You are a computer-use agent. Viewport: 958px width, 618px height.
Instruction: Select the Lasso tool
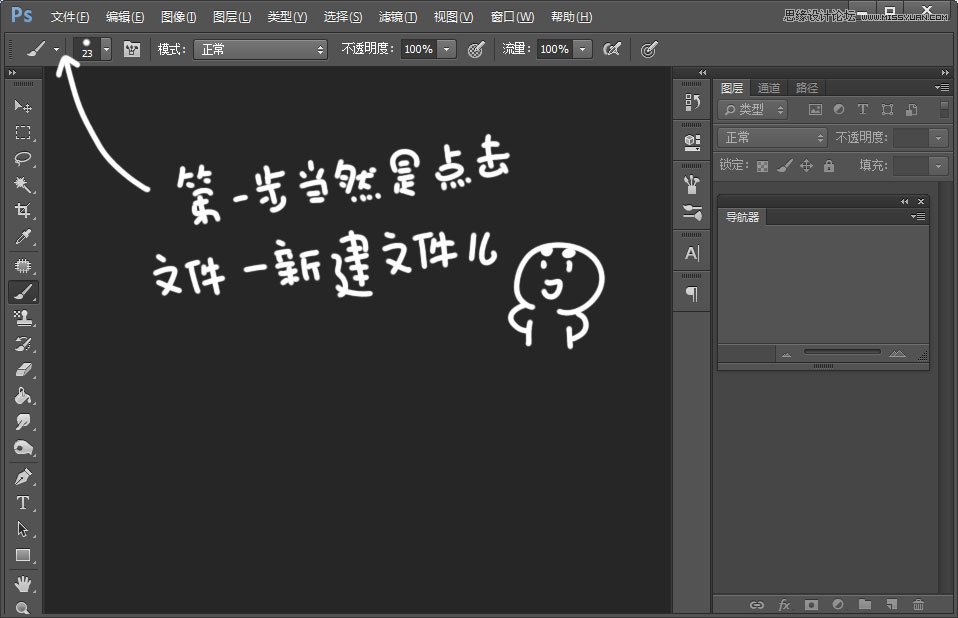pos(23,159)
